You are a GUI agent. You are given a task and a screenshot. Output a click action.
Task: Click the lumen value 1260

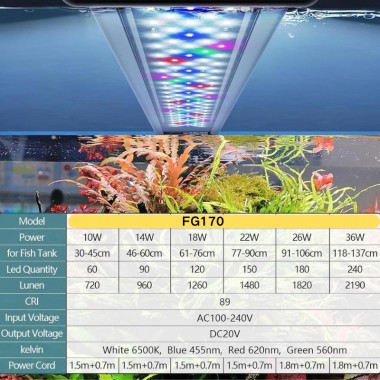197,285
